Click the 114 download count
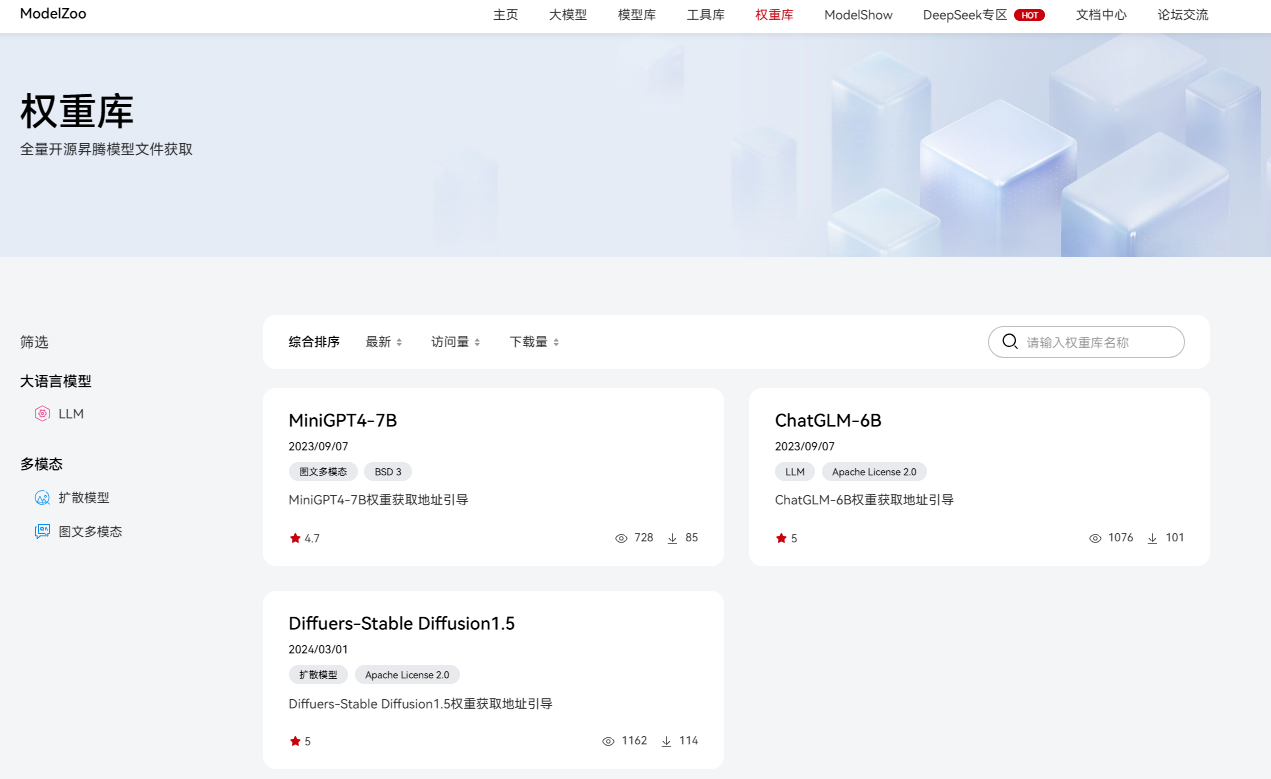 [x=688, y=741]
